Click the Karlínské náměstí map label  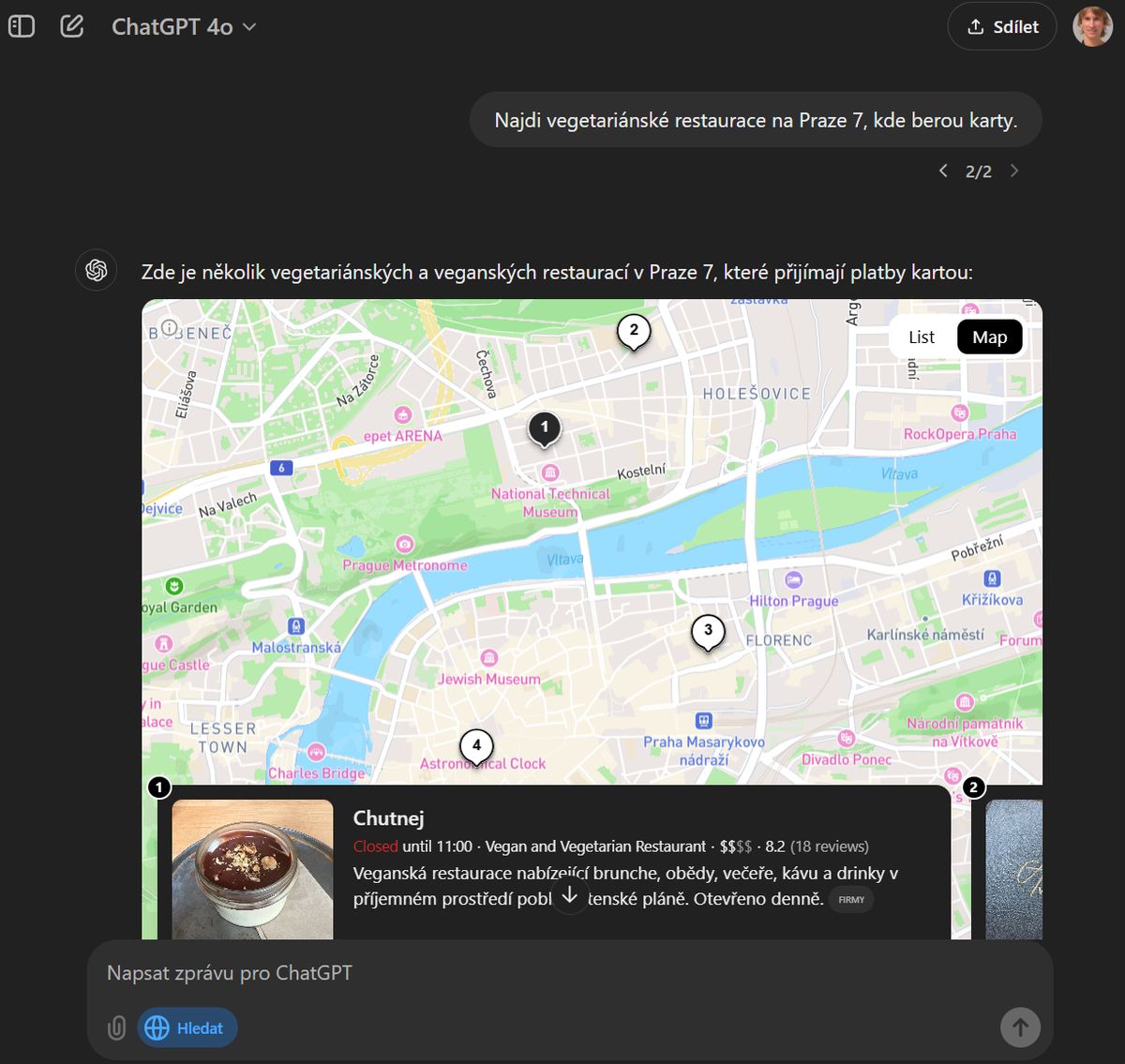[925, 635]
